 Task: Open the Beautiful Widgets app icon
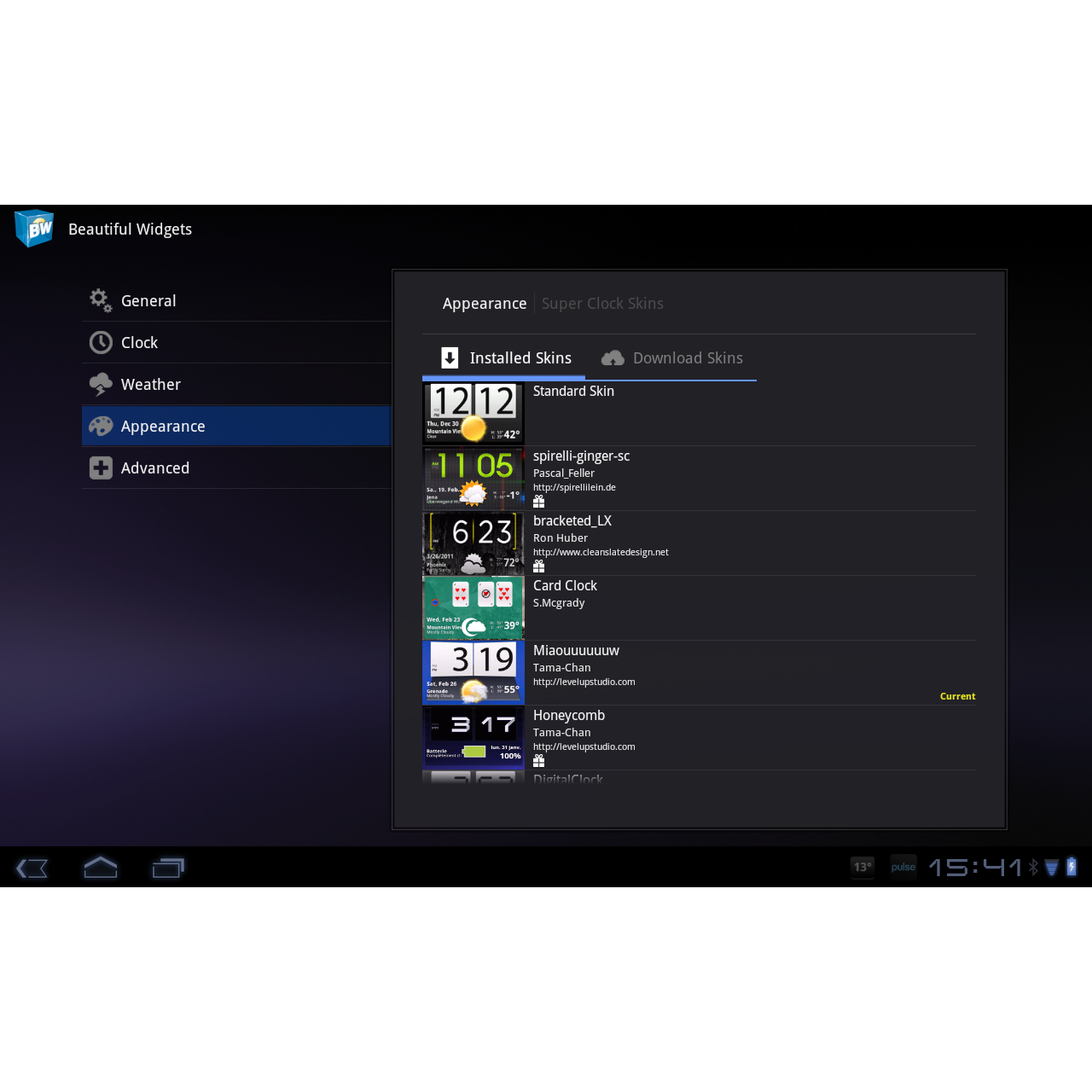tap(33, 229)
